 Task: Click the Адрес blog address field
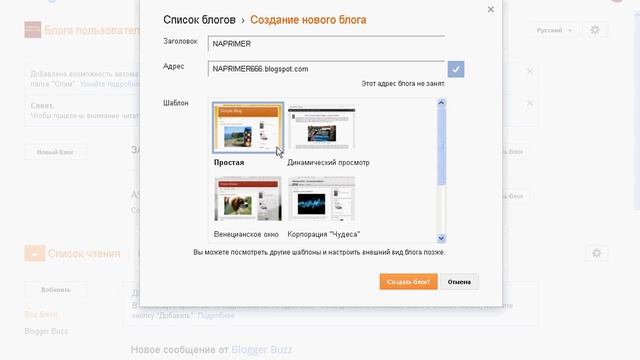click(326, 69)
